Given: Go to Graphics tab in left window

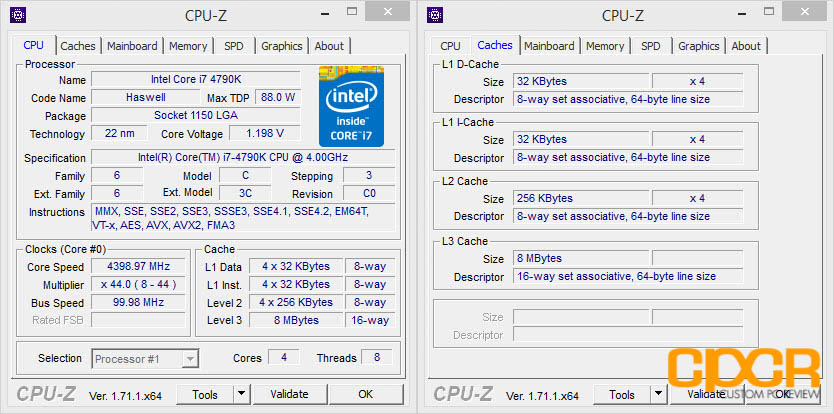Looking at the screenshot, I should pyautogui.click(x=281, y=46).
